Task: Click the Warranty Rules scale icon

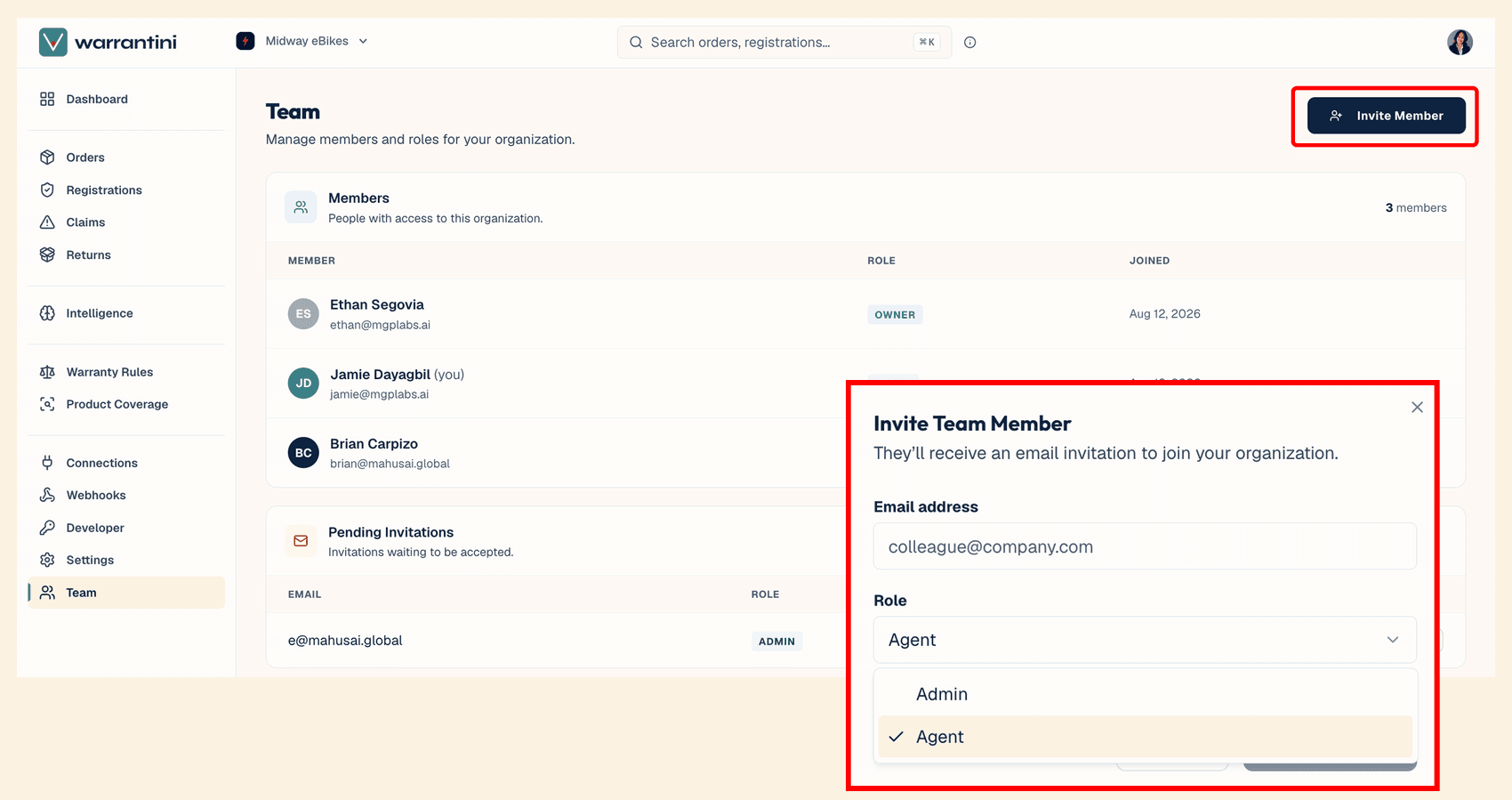Action: click(x=47, y=372)
